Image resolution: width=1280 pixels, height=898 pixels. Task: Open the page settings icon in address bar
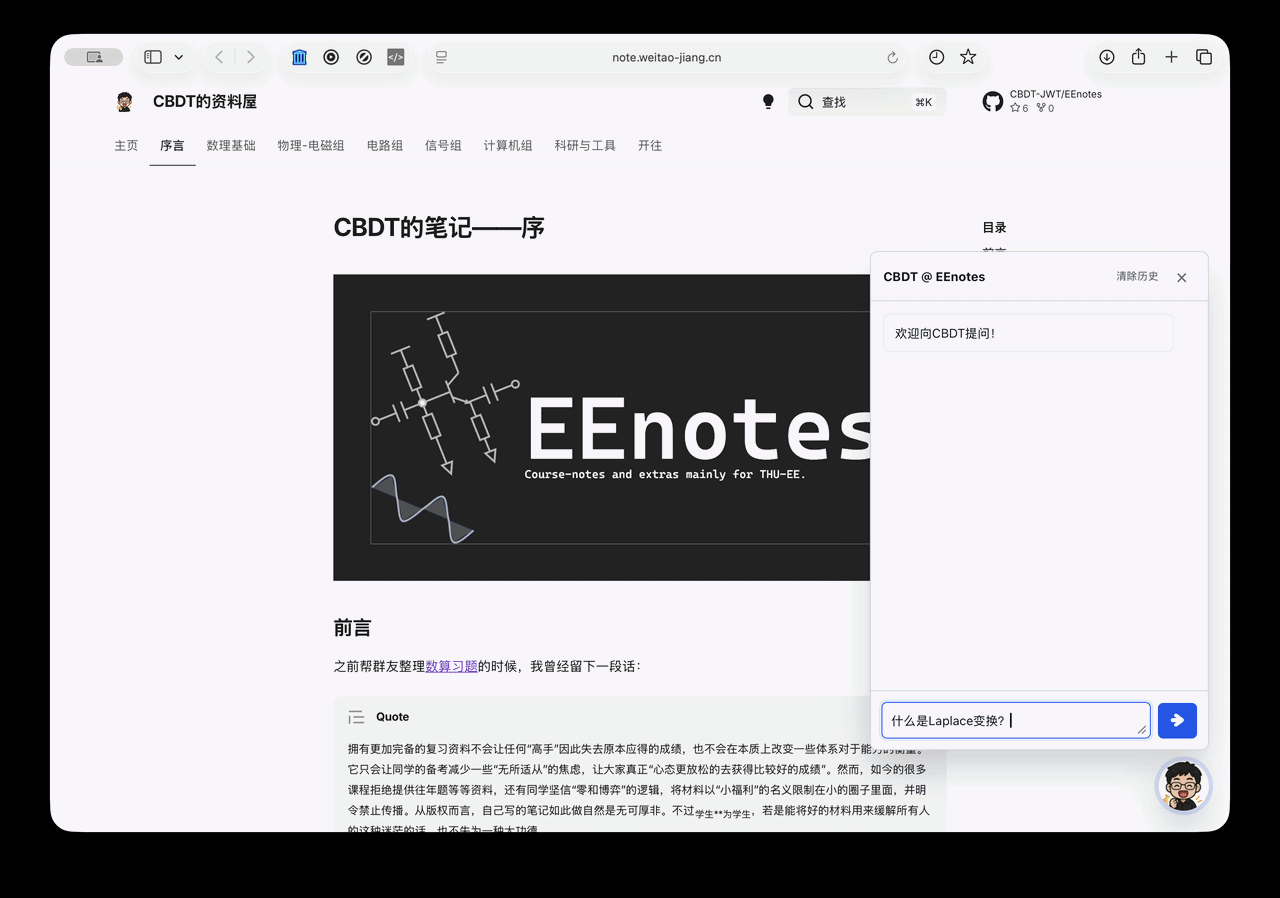(441, 57)
